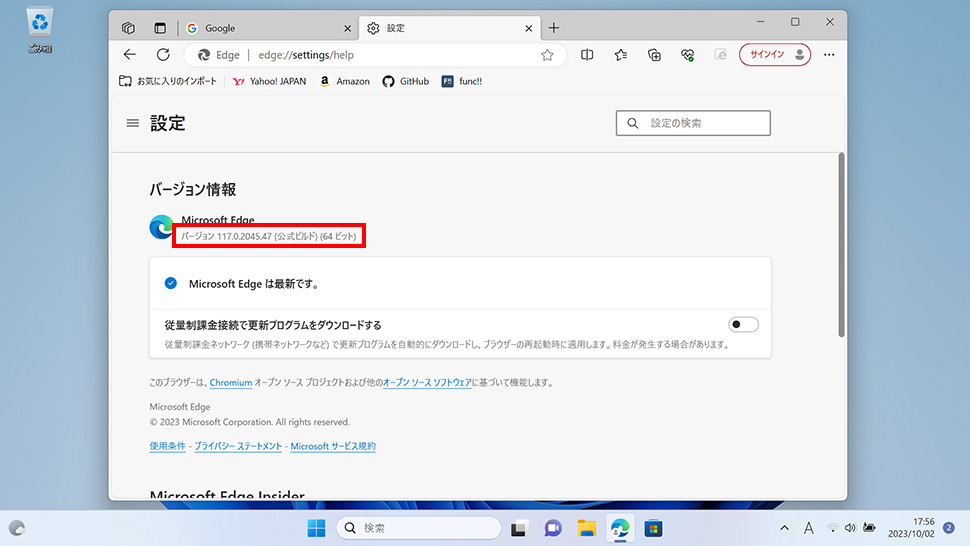Image resolution: width=970 pixels, height=546 pixels.
Task: Toggle the vertical tabs icon
Action: (x=160, y=28)
